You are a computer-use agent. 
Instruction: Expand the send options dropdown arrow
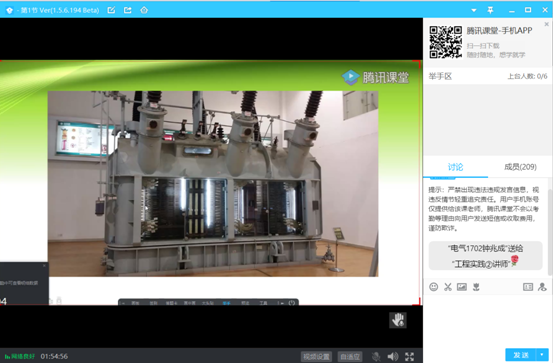point(542,355)
